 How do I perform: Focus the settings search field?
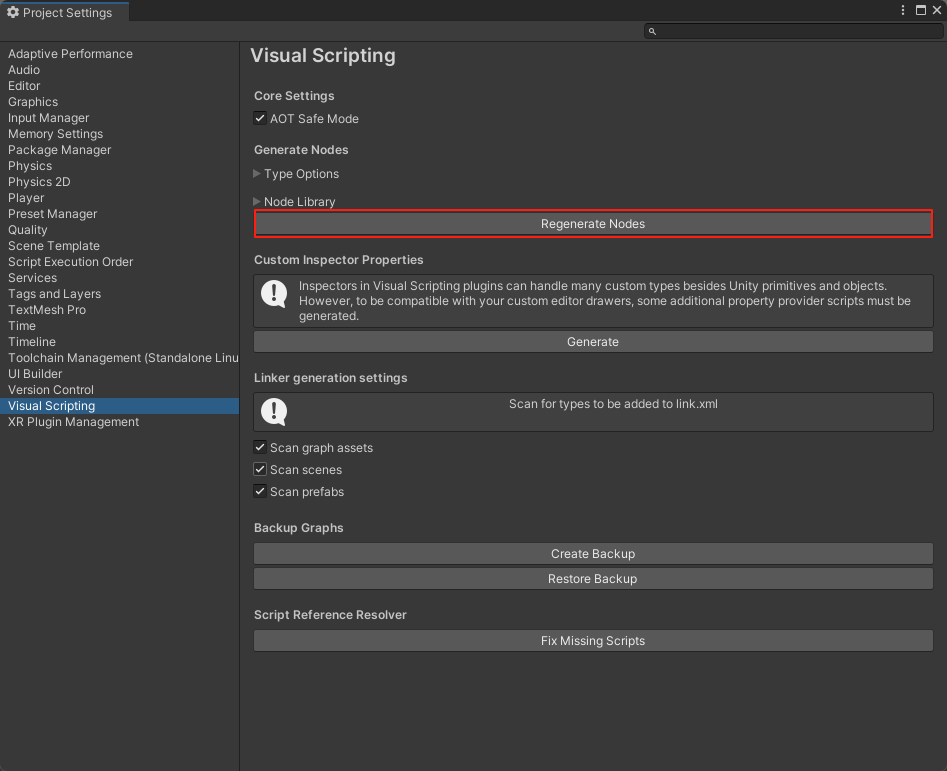pos(793,31)
